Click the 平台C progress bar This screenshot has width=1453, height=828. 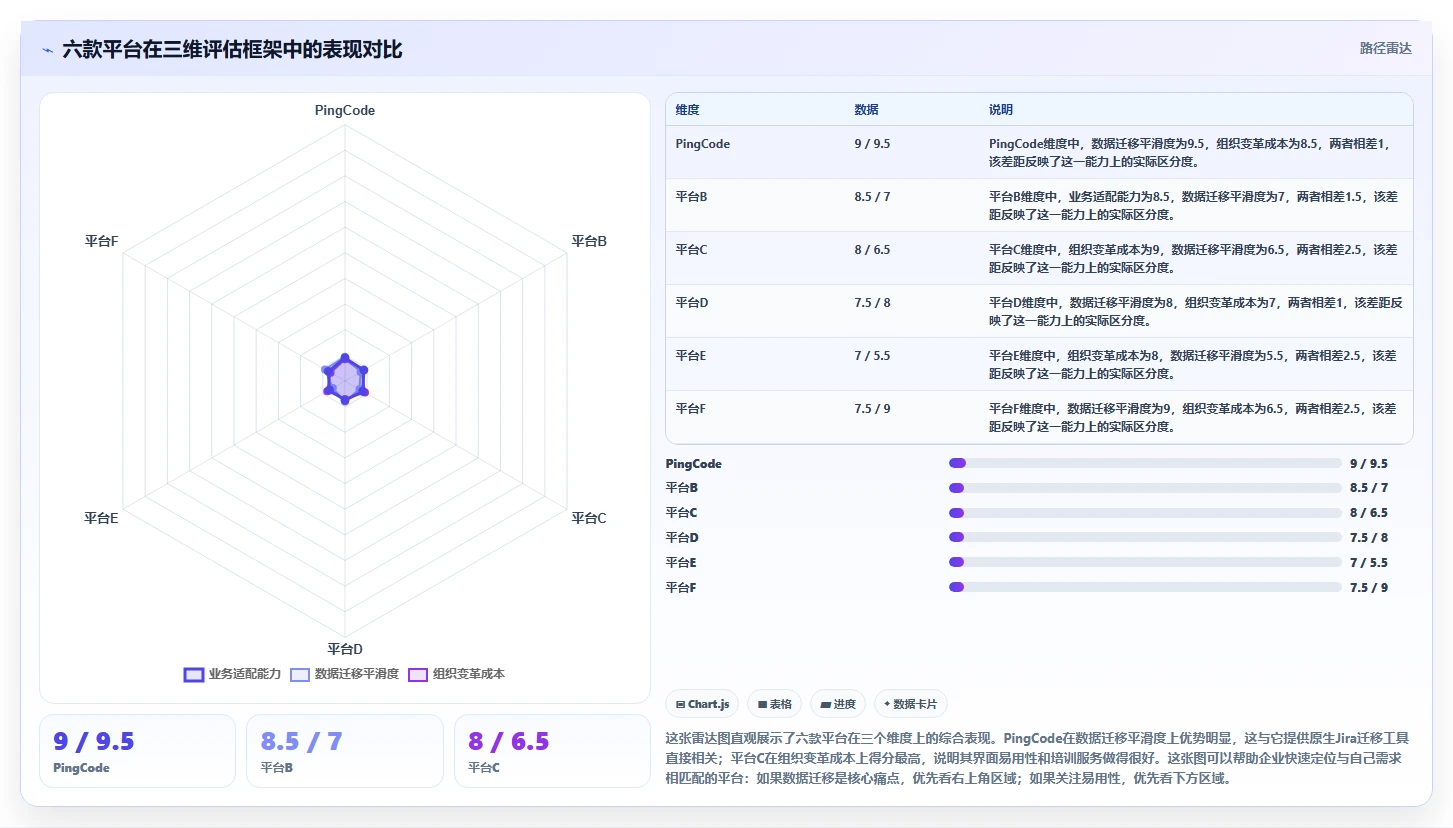1145,513
